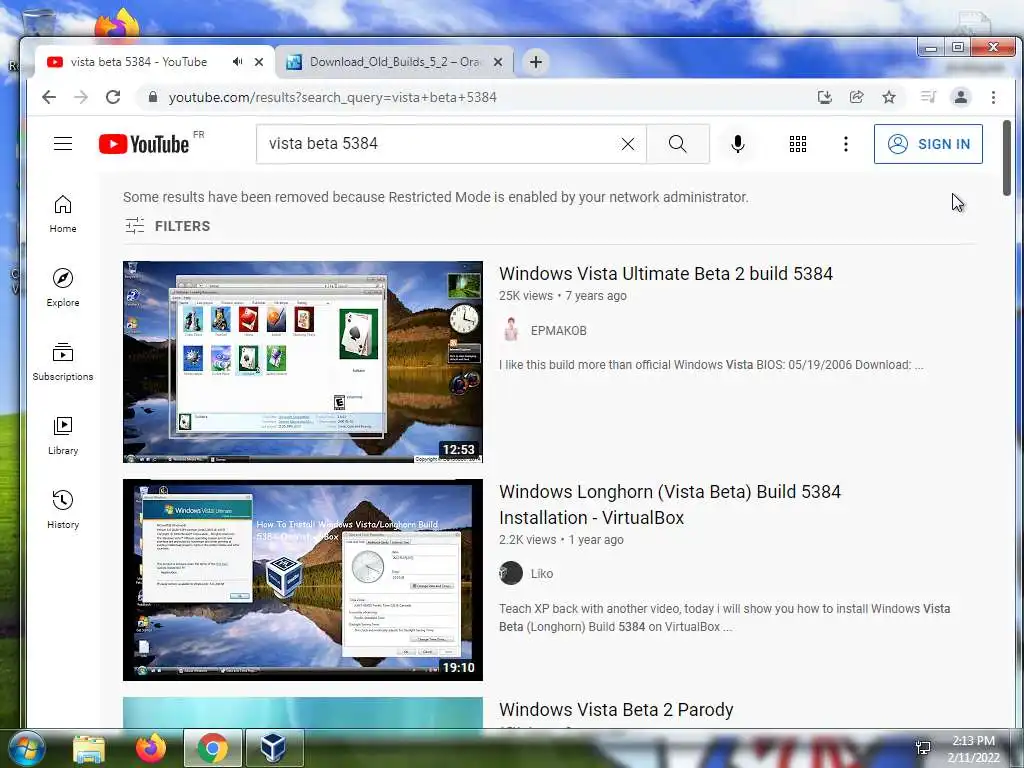Click inside the YouTube search field

(438, 144)
